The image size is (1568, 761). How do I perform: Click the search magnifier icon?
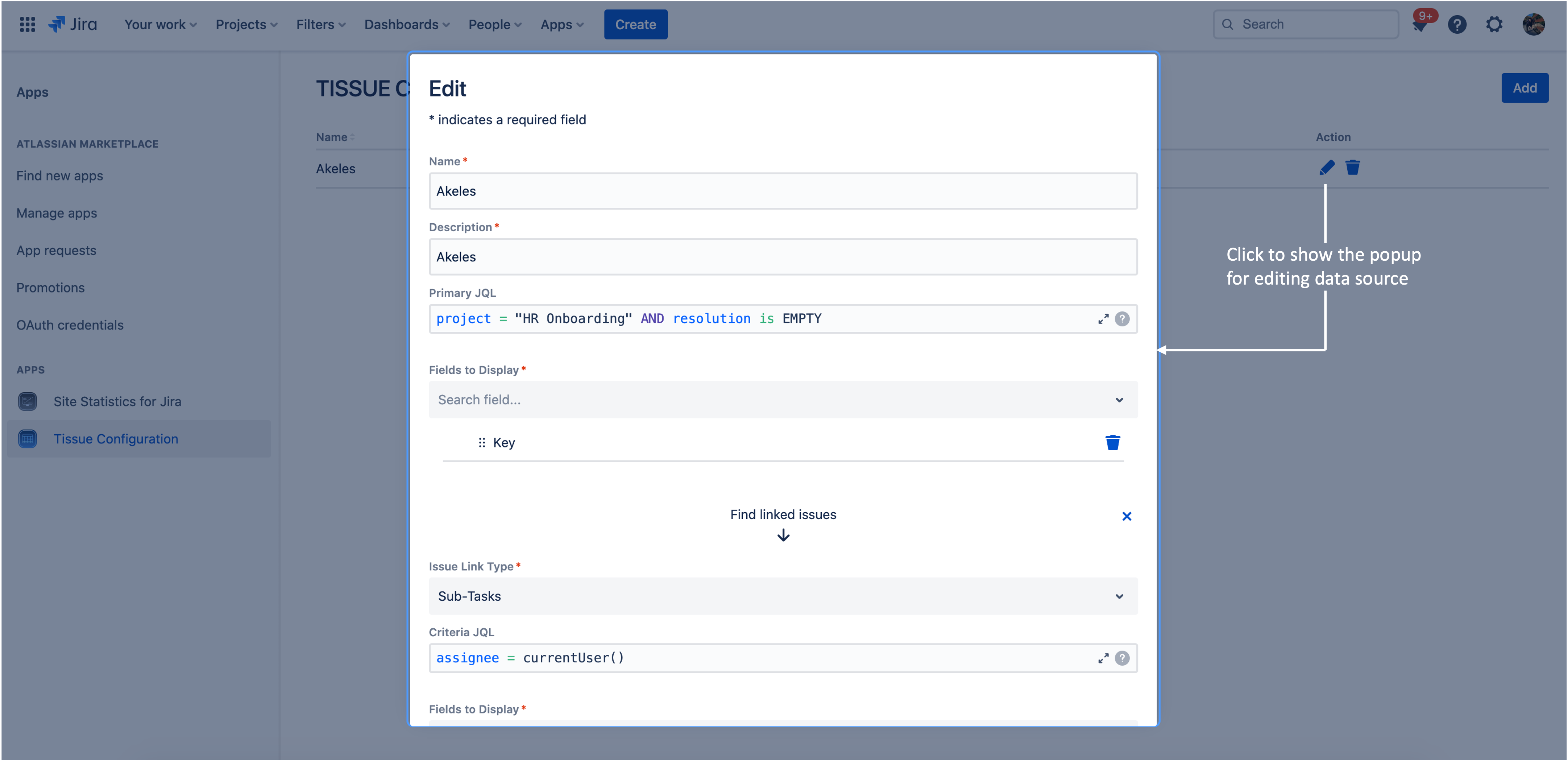click(1228, 24)
